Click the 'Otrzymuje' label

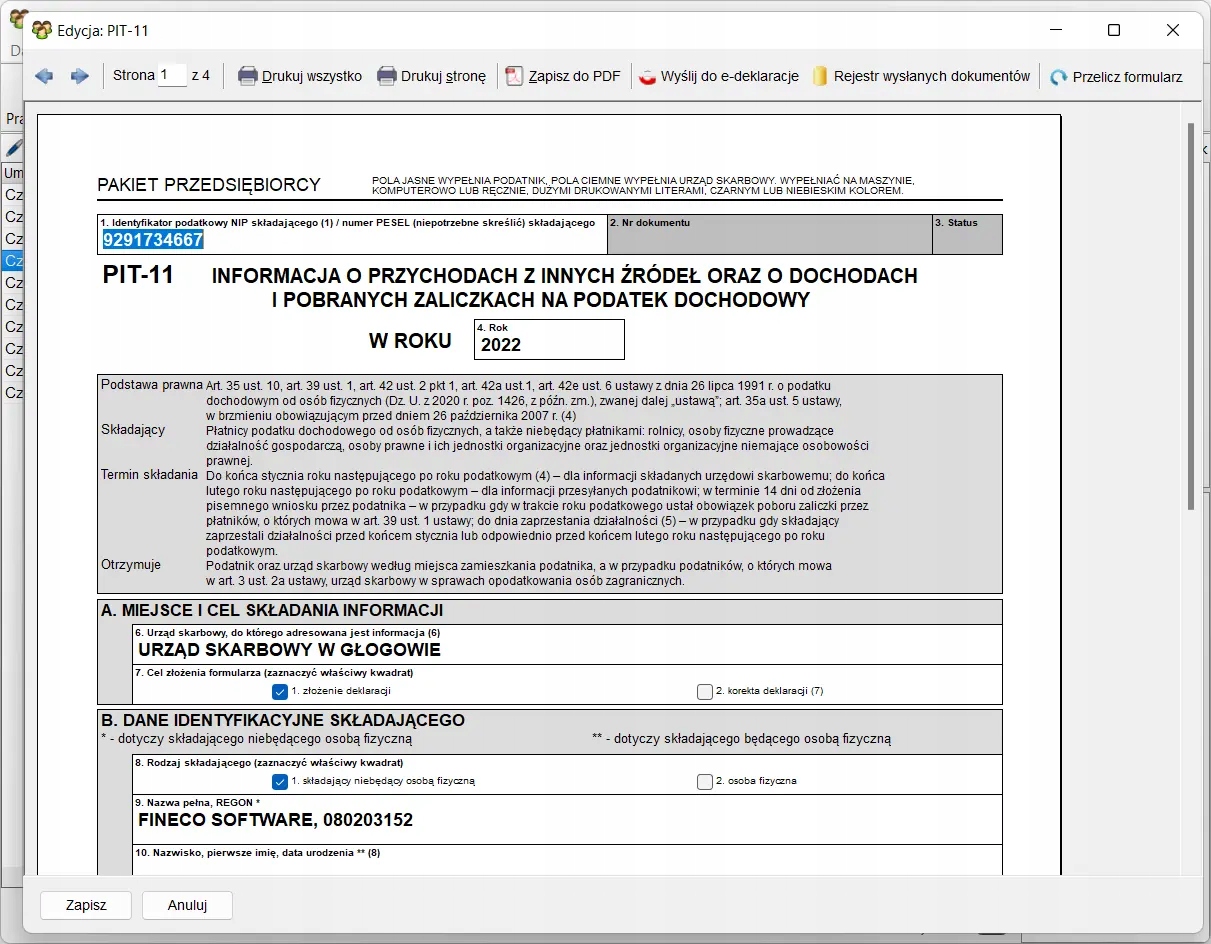pos(131,565)
